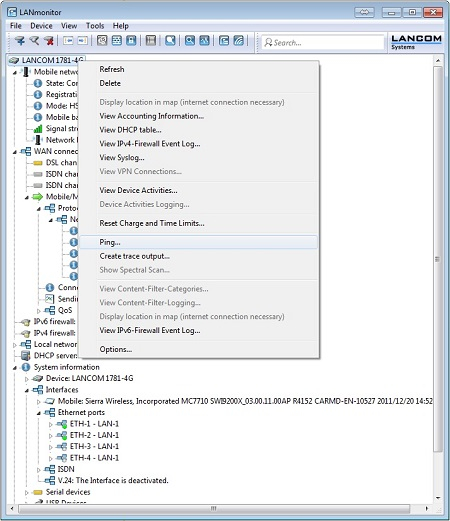Select View Syslog... from context menu
The image size is (450, 521).
(199, 158)
